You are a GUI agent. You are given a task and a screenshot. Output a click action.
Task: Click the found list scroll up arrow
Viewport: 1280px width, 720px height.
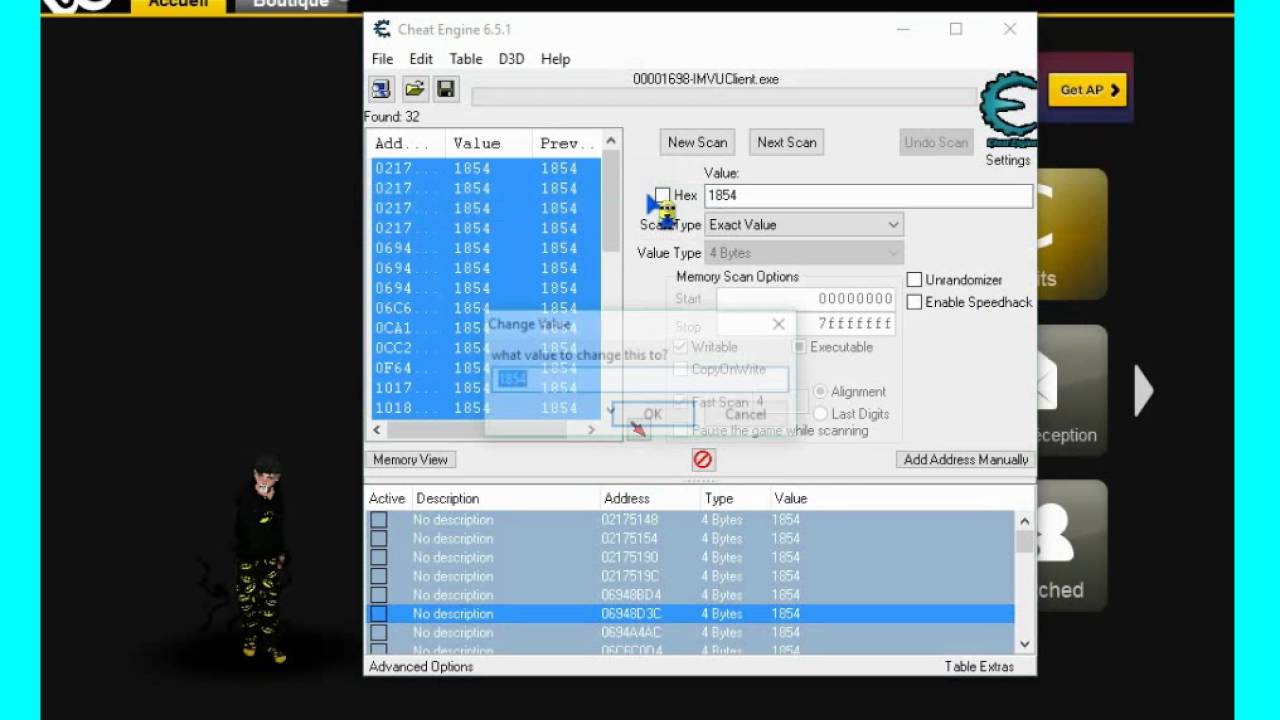tap(611, 141)
